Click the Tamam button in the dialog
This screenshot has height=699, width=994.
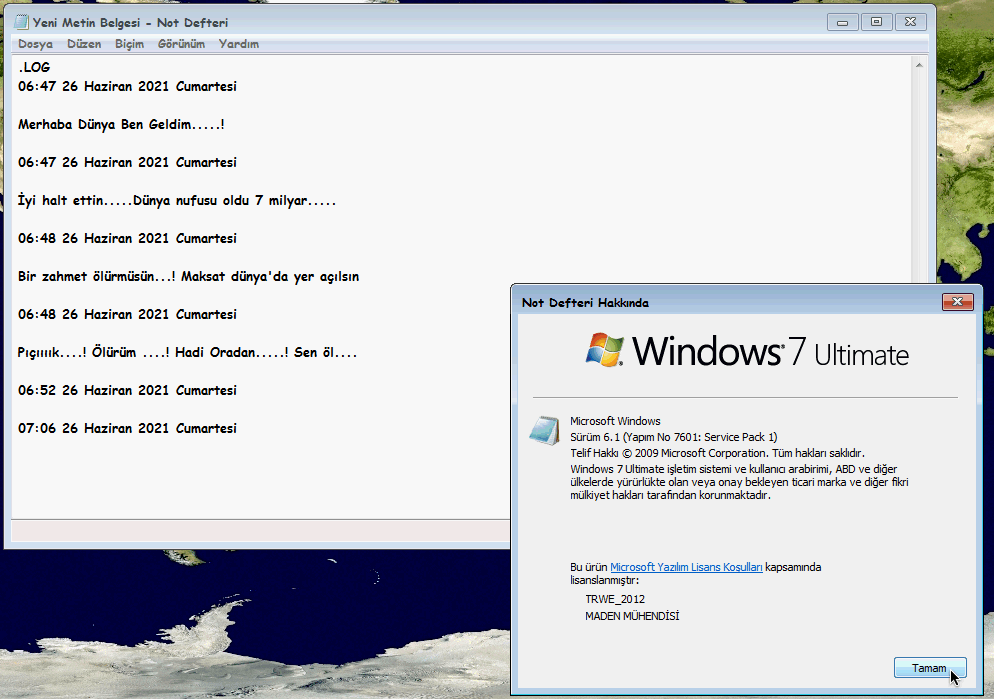[x=930, y=668]
